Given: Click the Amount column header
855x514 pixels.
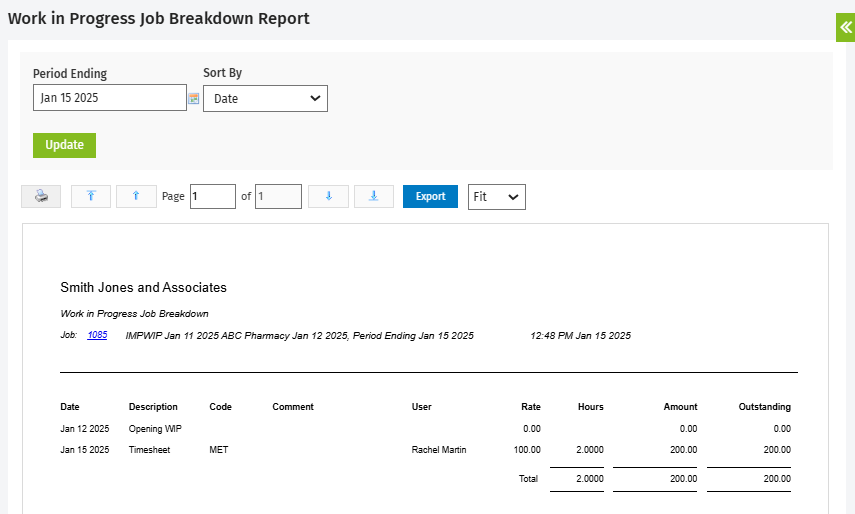Looking at the screenshot, I should pos(680,407).
